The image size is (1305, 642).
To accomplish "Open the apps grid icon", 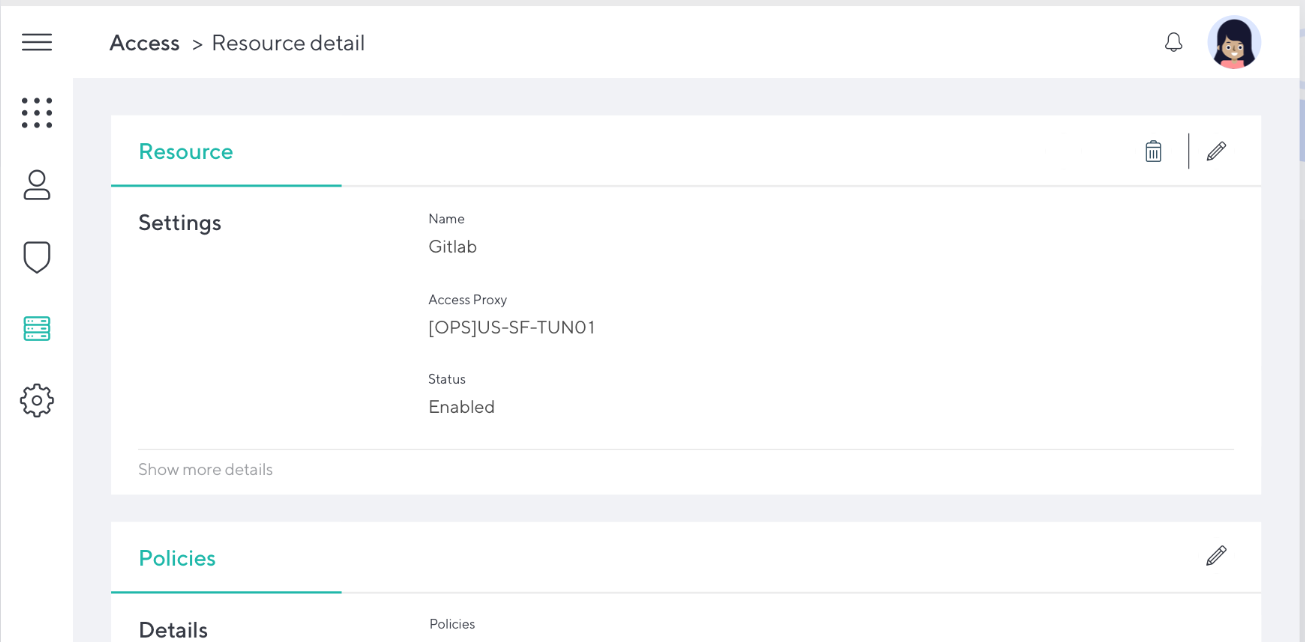I will coord(37,113).
